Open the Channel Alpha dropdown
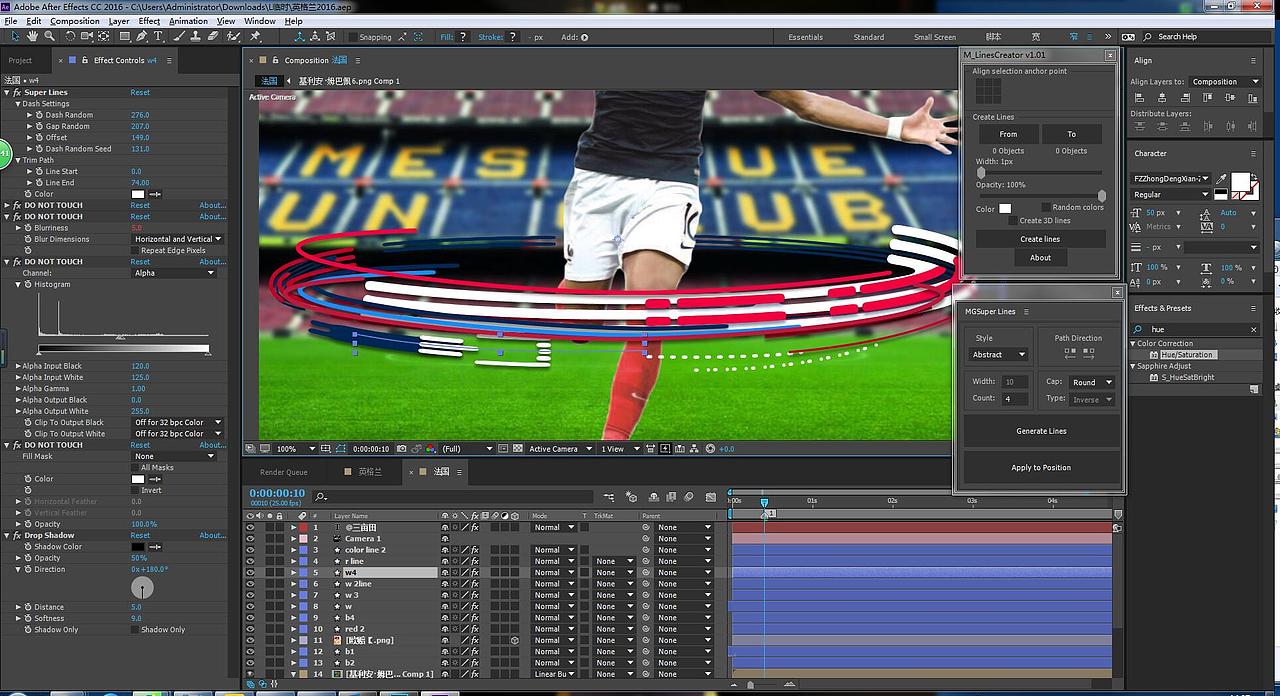This screenshot has height=696, width=1280. coord(175,273)
